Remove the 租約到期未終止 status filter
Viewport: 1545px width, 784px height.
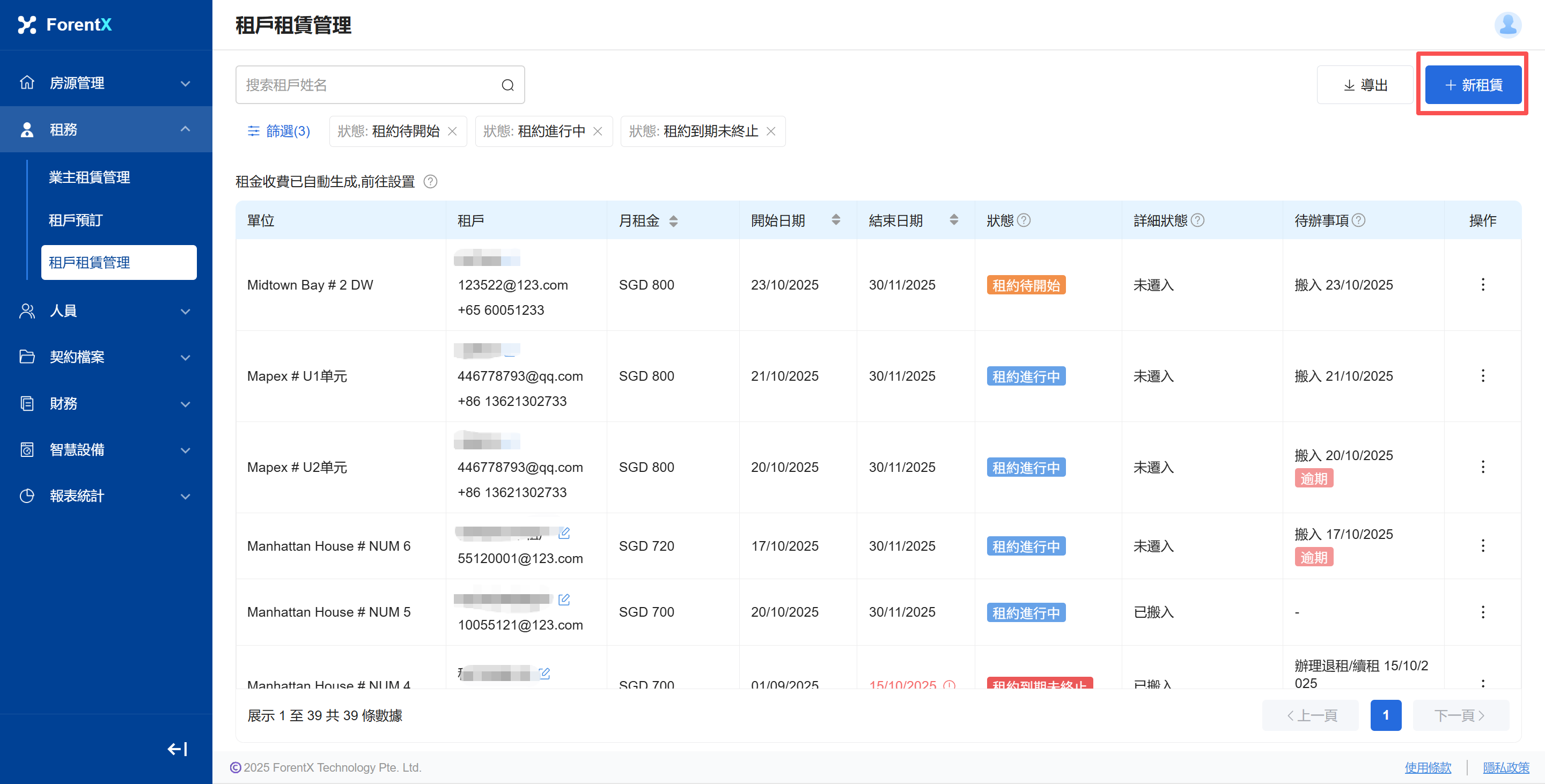771,131
